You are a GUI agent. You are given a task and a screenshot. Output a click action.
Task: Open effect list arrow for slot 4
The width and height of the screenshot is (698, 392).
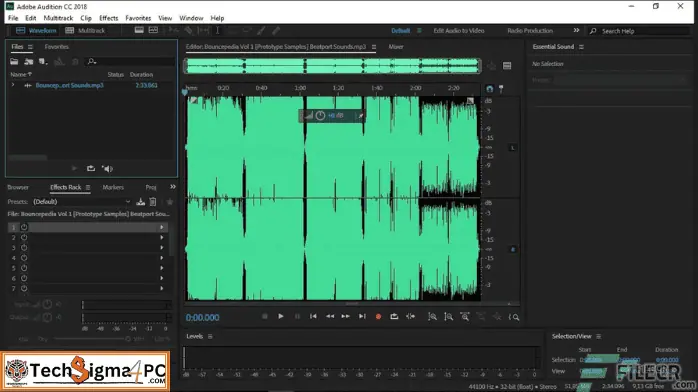162,258
